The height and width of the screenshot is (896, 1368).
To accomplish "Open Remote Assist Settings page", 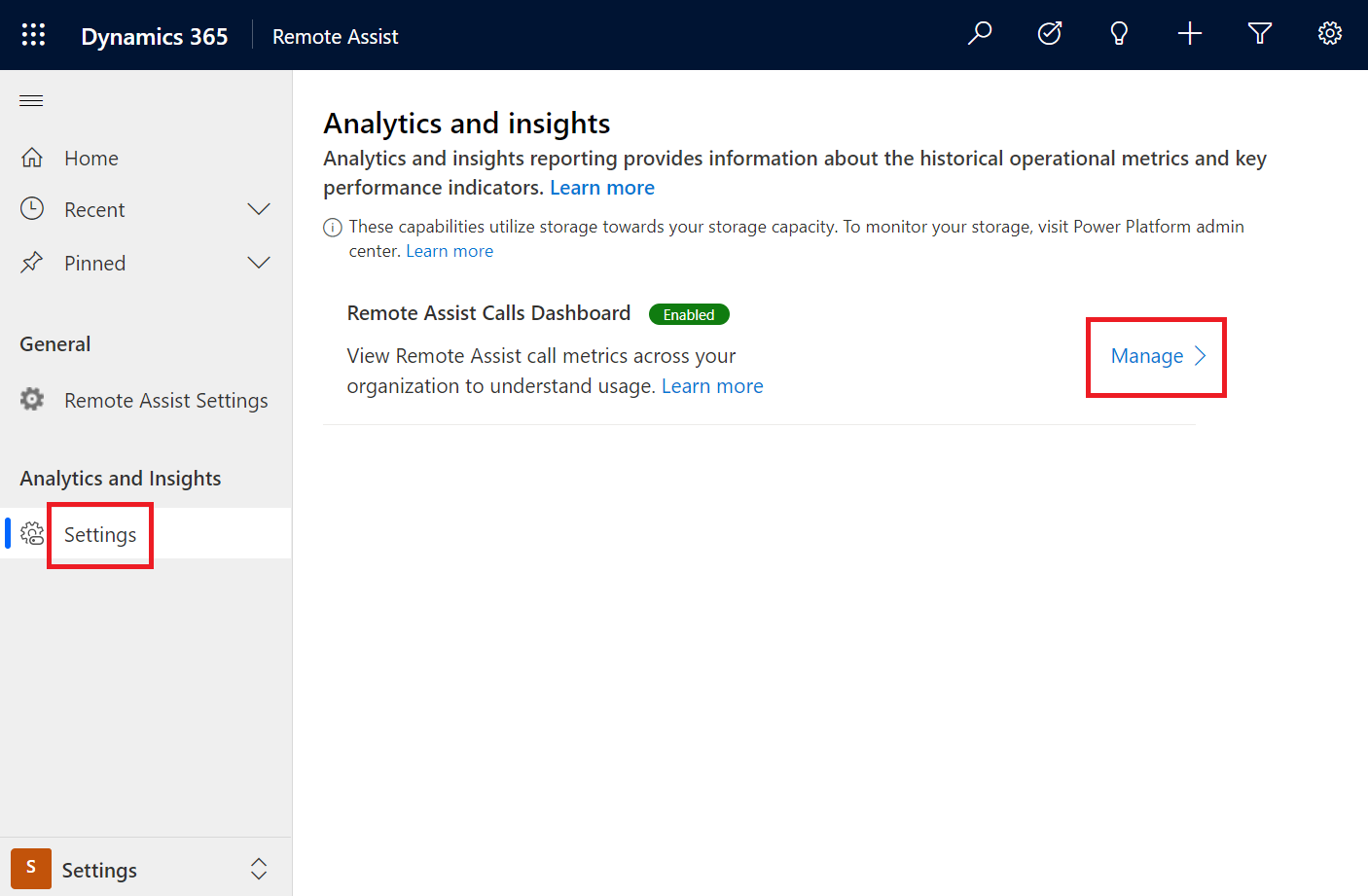I will point(166,401).
